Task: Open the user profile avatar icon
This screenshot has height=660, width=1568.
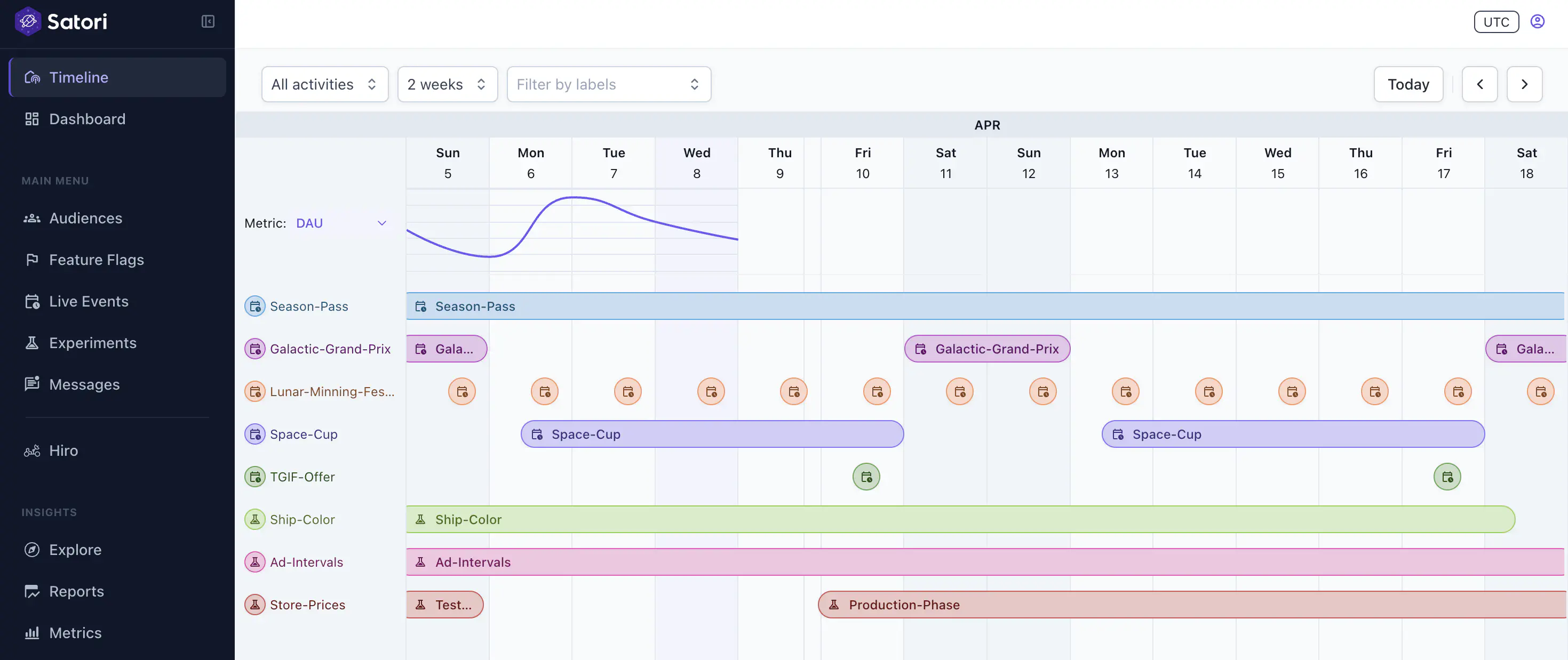Action: point(1537,21)
